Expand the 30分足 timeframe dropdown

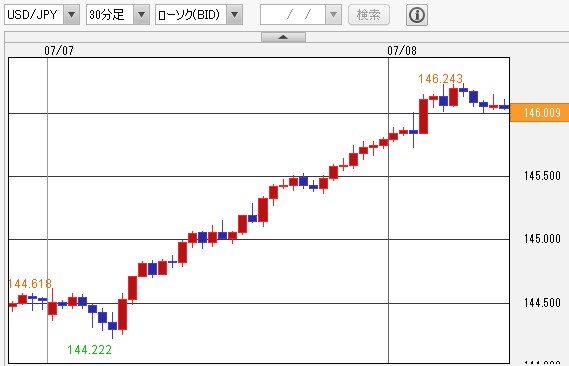coord(142,15)
